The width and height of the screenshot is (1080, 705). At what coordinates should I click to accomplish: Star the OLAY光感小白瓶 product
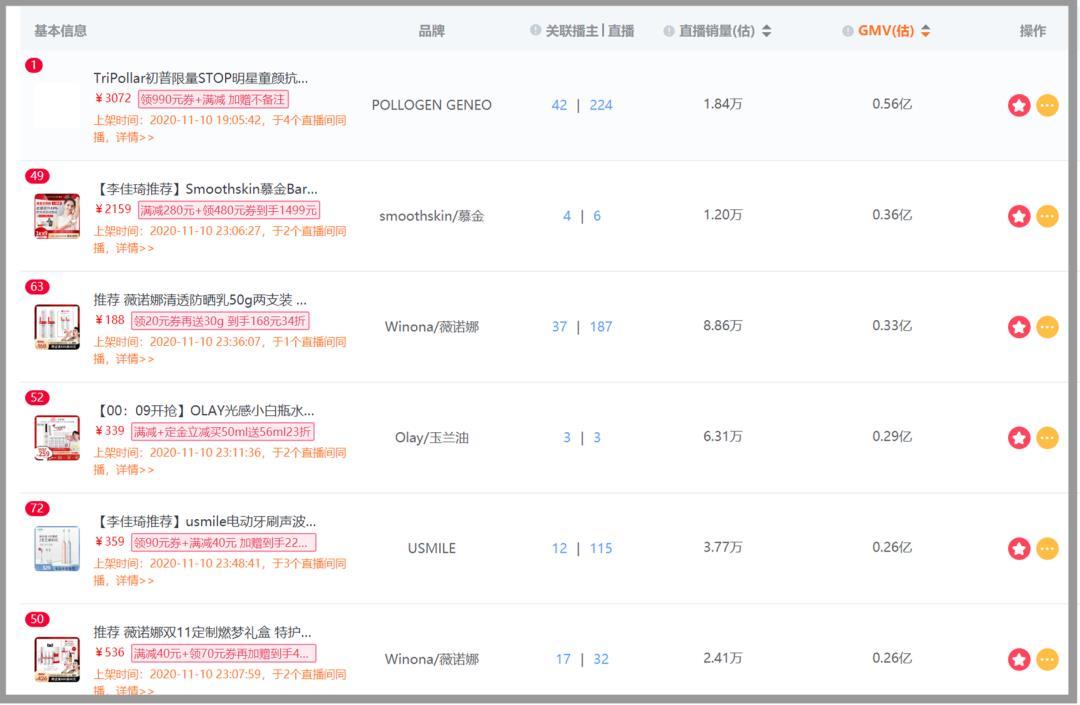1019,438
